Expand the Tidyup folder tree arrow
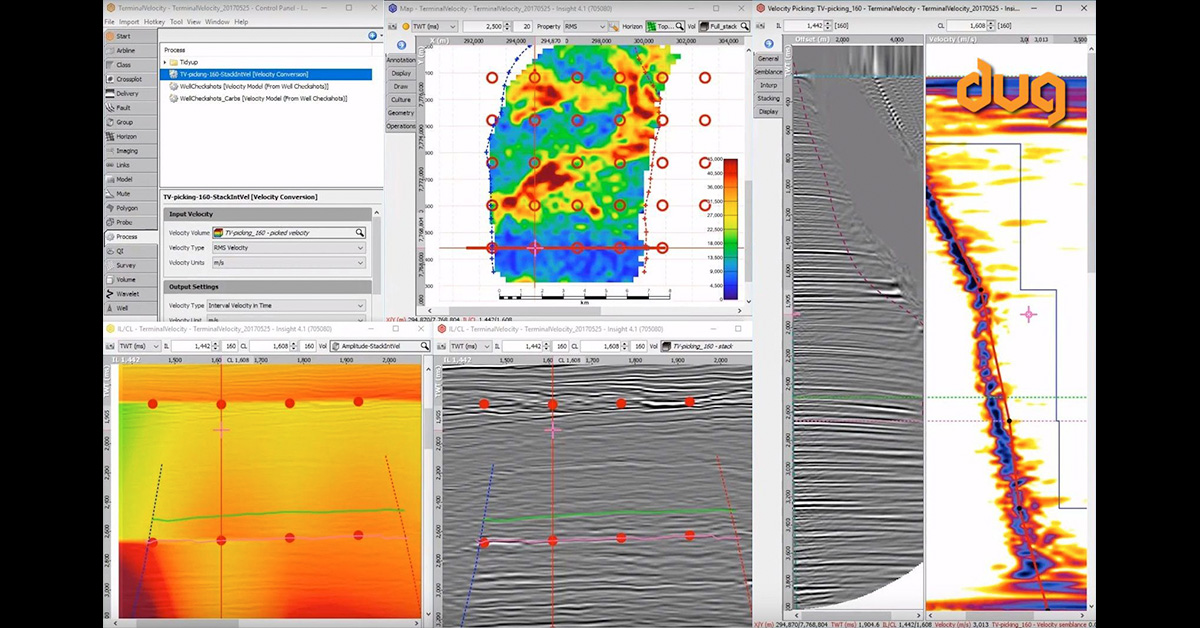This screenshot has height=628, width=1200. (x=165, y=62)
